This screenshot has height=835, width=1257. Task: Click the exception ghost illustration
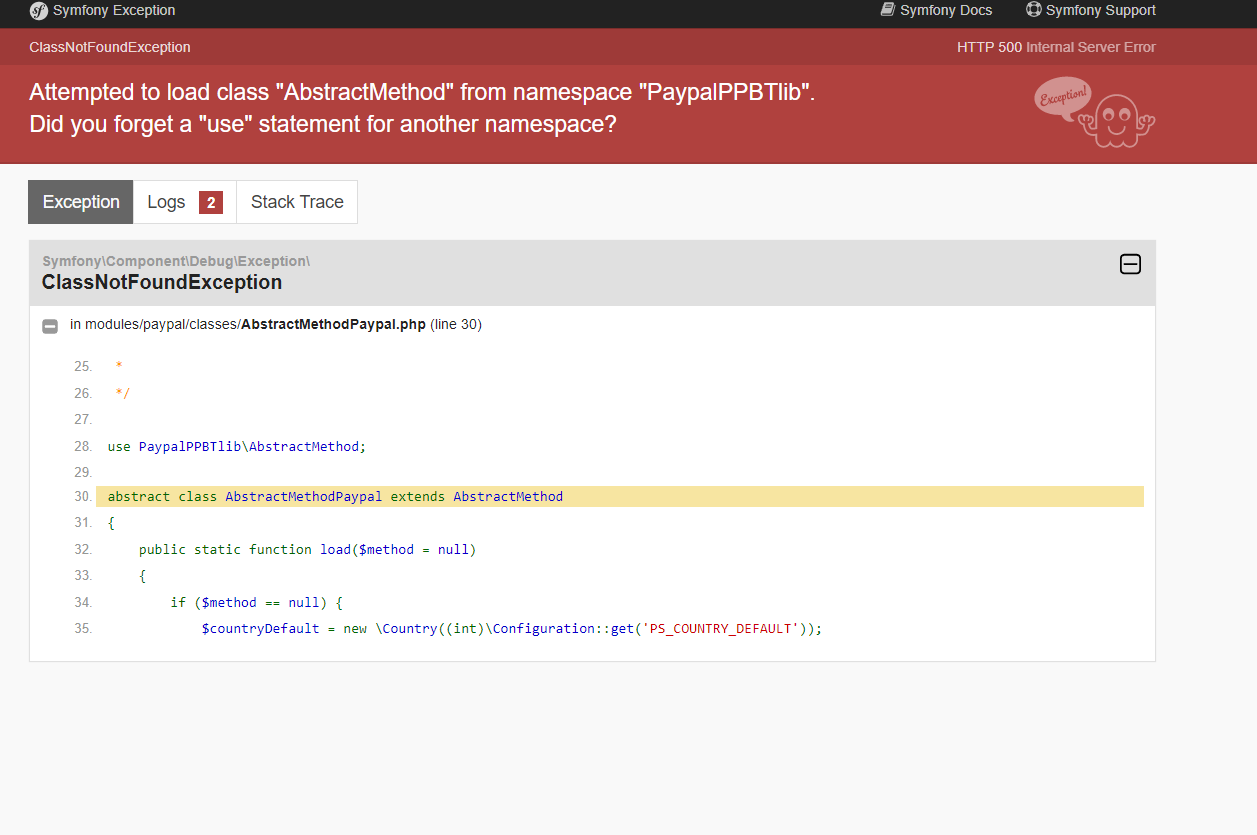pos(1095,111)
